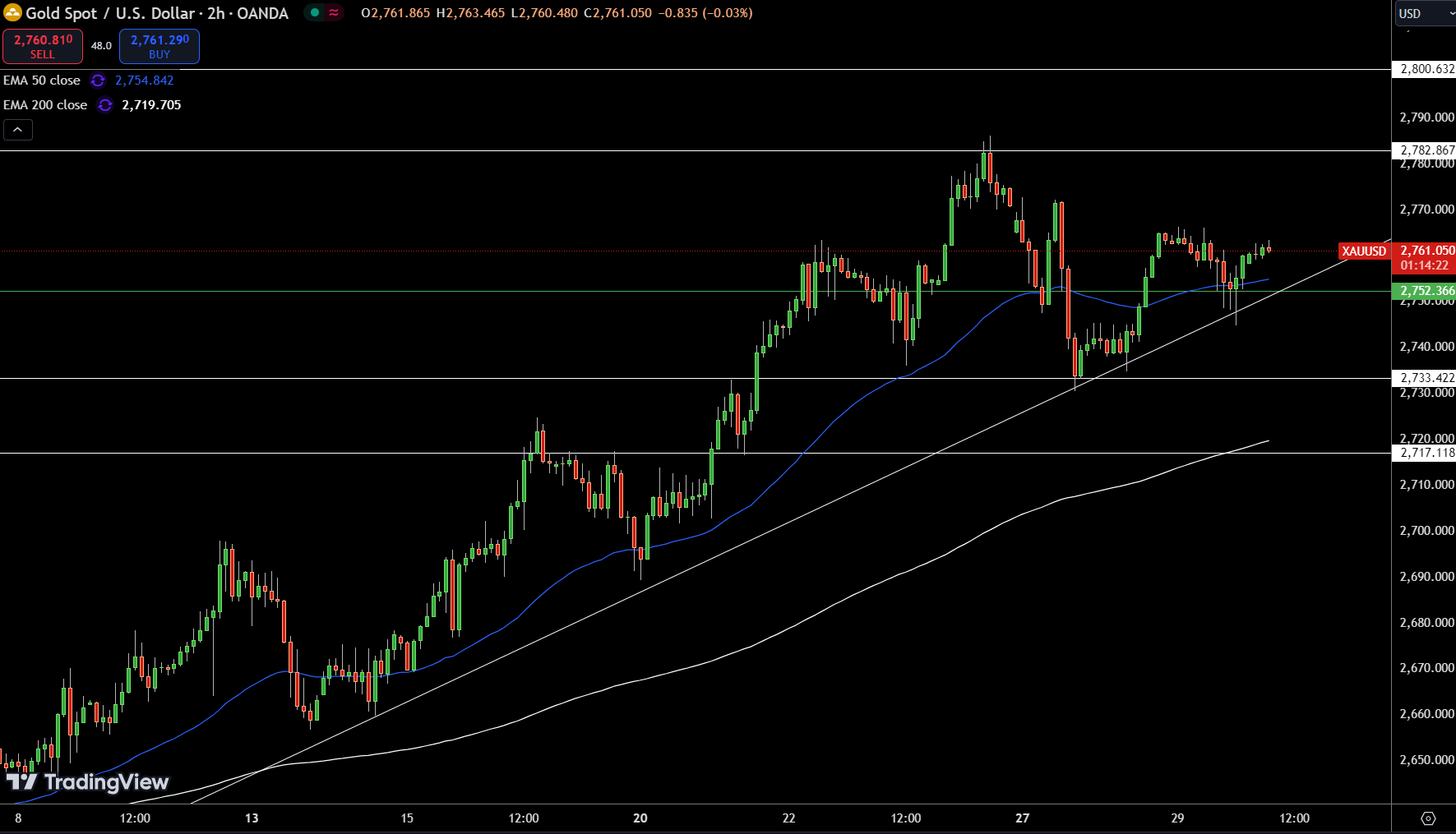Click the 2,660.000 price axis tick
Image resolution: width=1456 pixels, height=834 pixels.
(x=1427, y=714)
